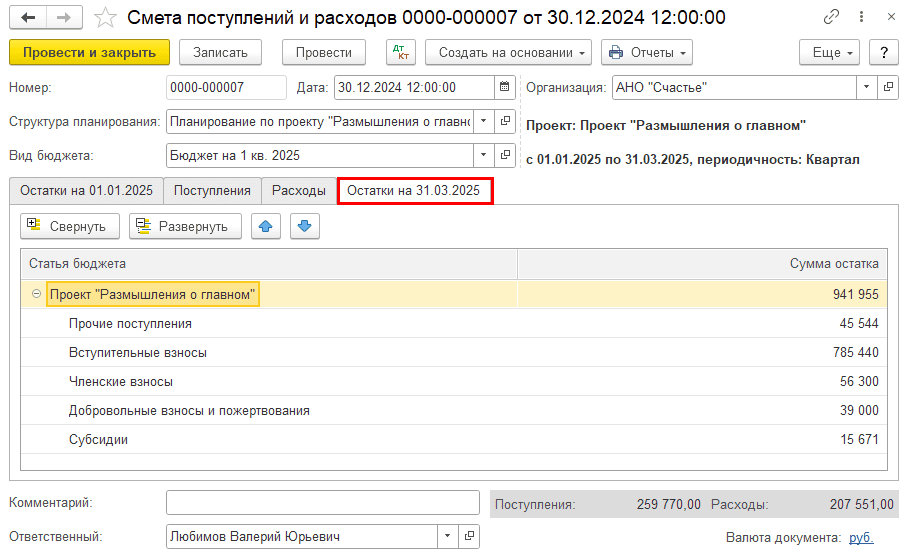The image size is (909, 555).
Task: Click the forward navigation arrow
Action: 63,18
